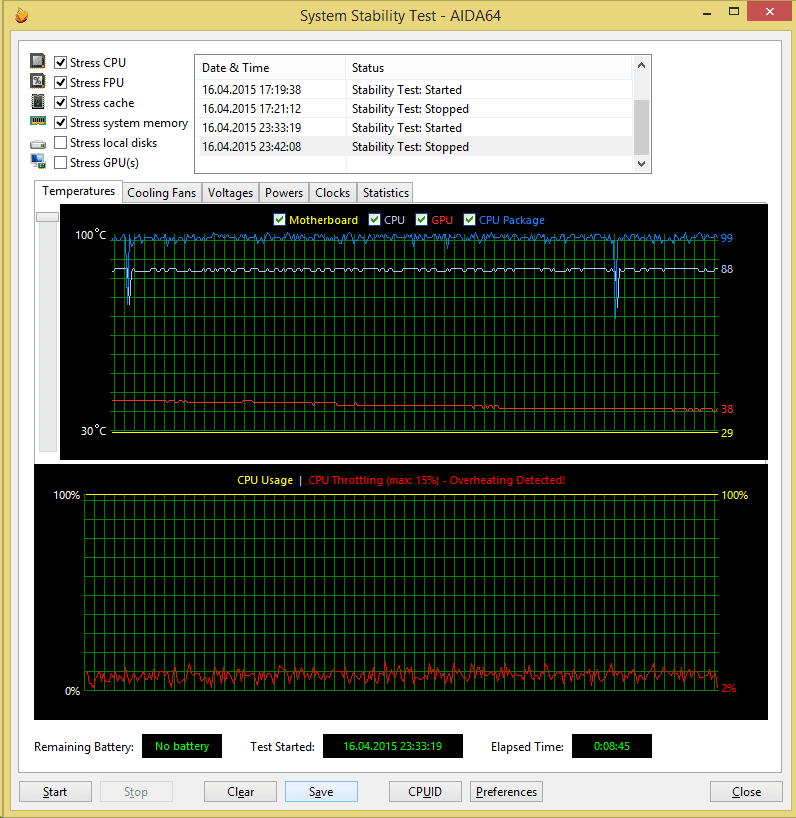Click the monitor icon beside Stress GPU(s)

38,162
